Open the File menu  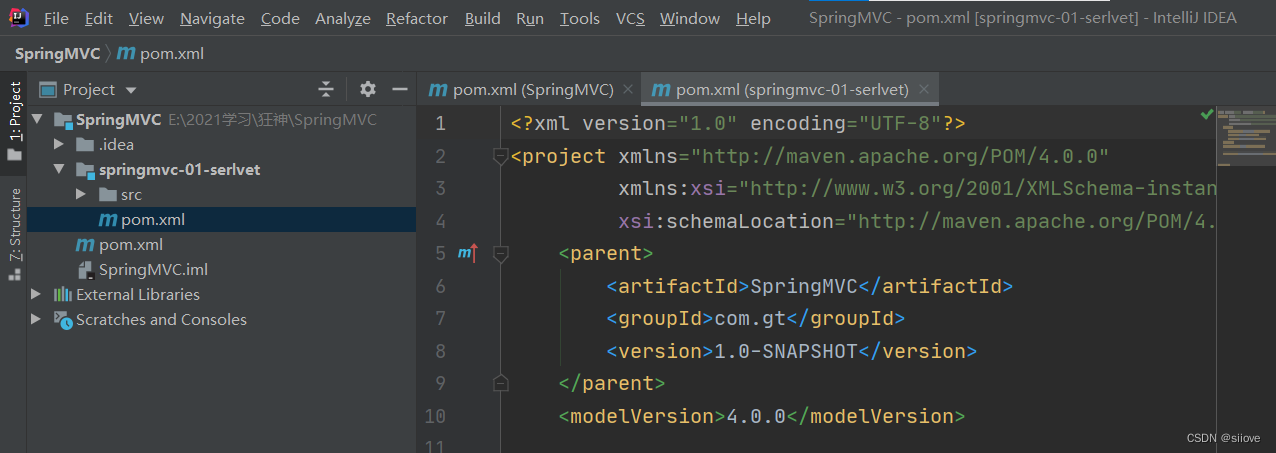[57, 18]
